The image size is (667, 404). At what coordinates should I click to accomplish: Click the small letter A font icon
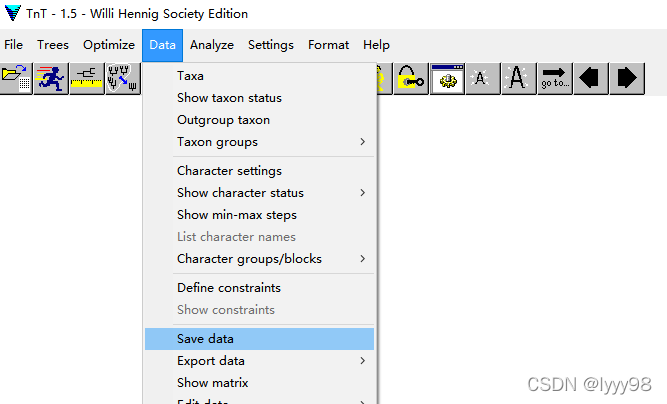[x=483, y=78]
